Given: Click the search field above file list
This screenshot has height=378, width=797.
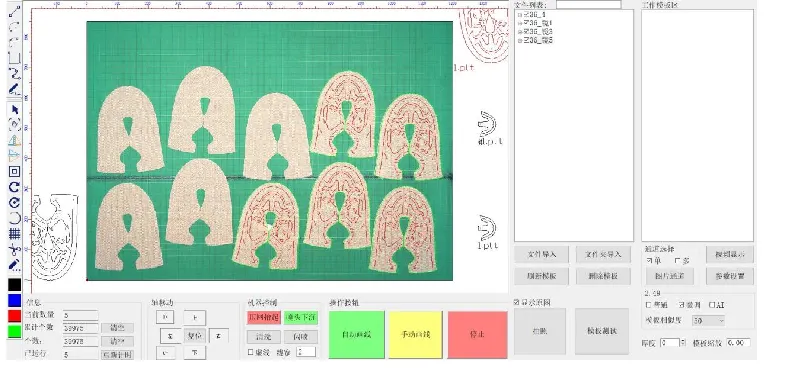Looking at the screenshot, I should (588, 5).
